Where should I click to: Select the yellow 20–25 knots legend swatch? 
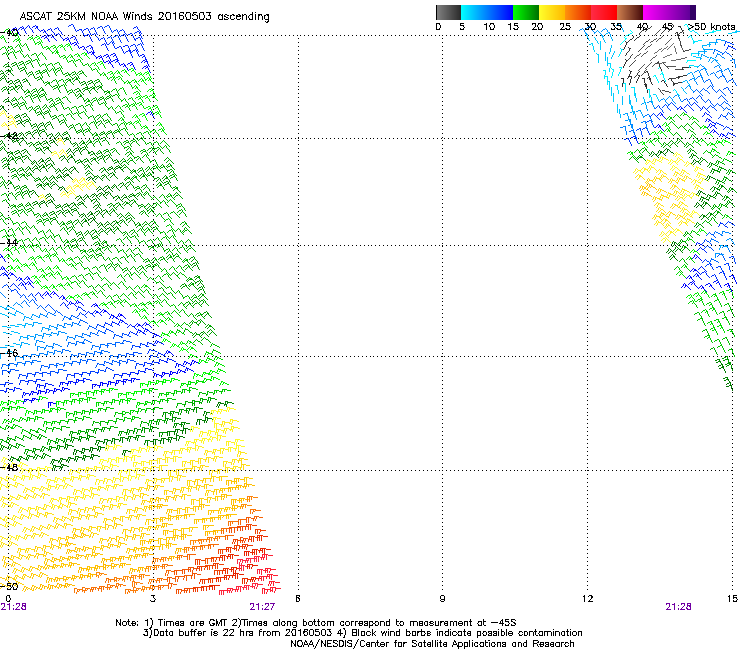552,12
